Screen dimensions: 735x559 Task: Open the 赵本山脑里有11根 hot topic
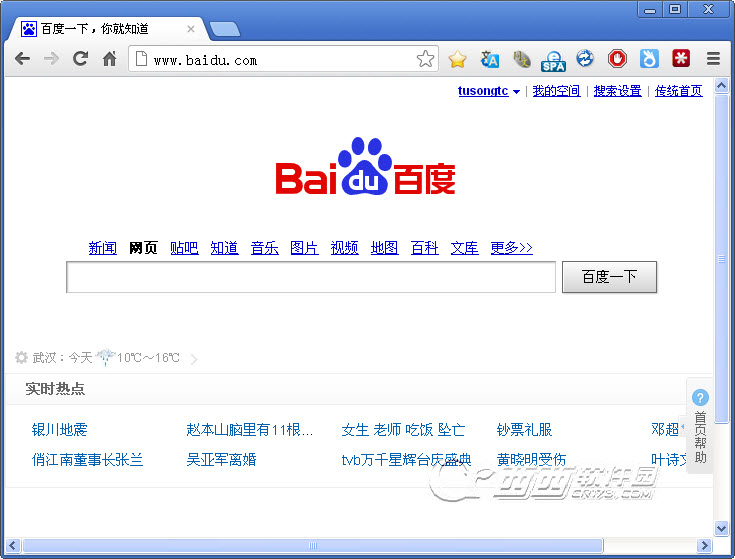(x=249, y=429)
